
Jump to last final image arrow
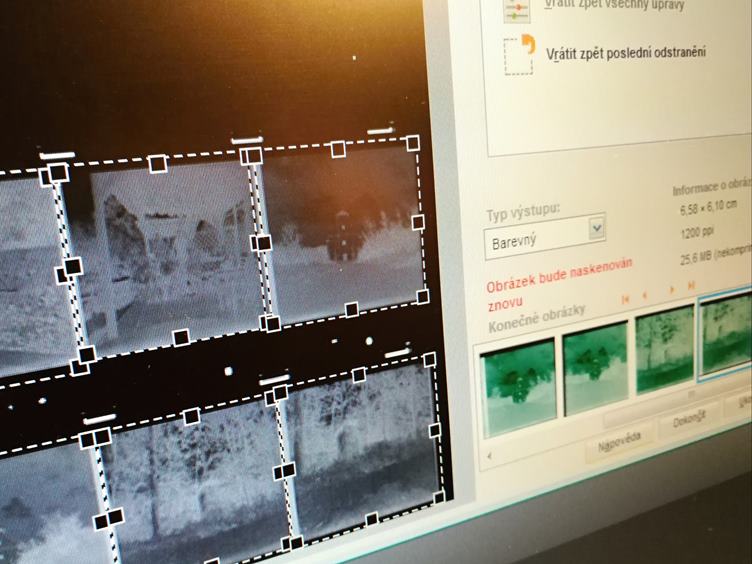(691, 286)
